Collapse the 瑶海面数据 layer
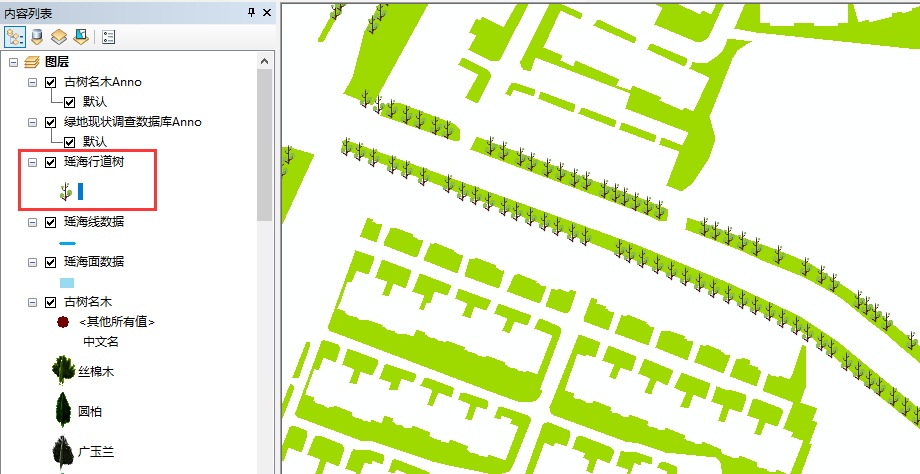Image resolution: width=920 pixels, height=474 pixels. tap(33, 262)
